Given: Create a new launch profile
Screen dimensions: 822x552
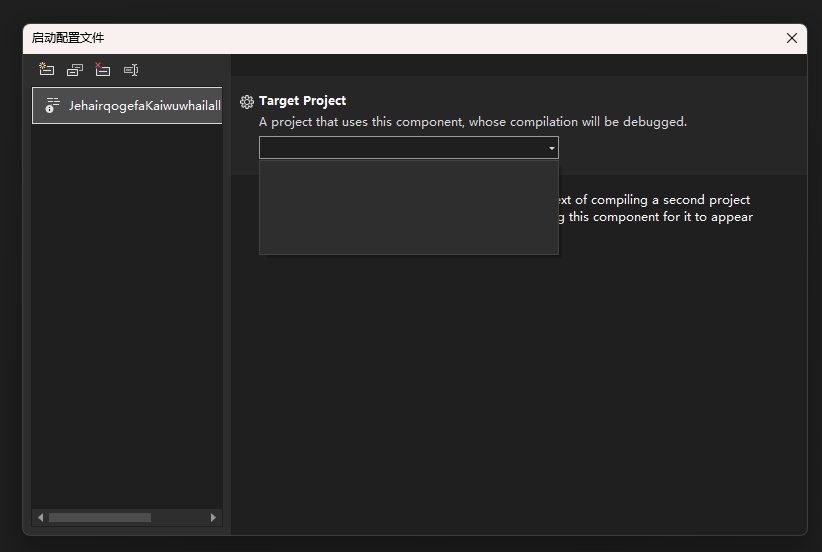Looking at the screenshot, I should click(46, 69).
